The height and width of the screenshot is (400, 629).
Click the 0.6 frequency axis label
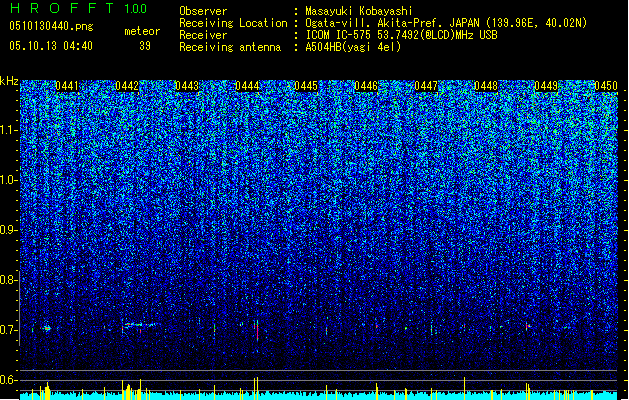pyautogui.click(x=8, y=380)
